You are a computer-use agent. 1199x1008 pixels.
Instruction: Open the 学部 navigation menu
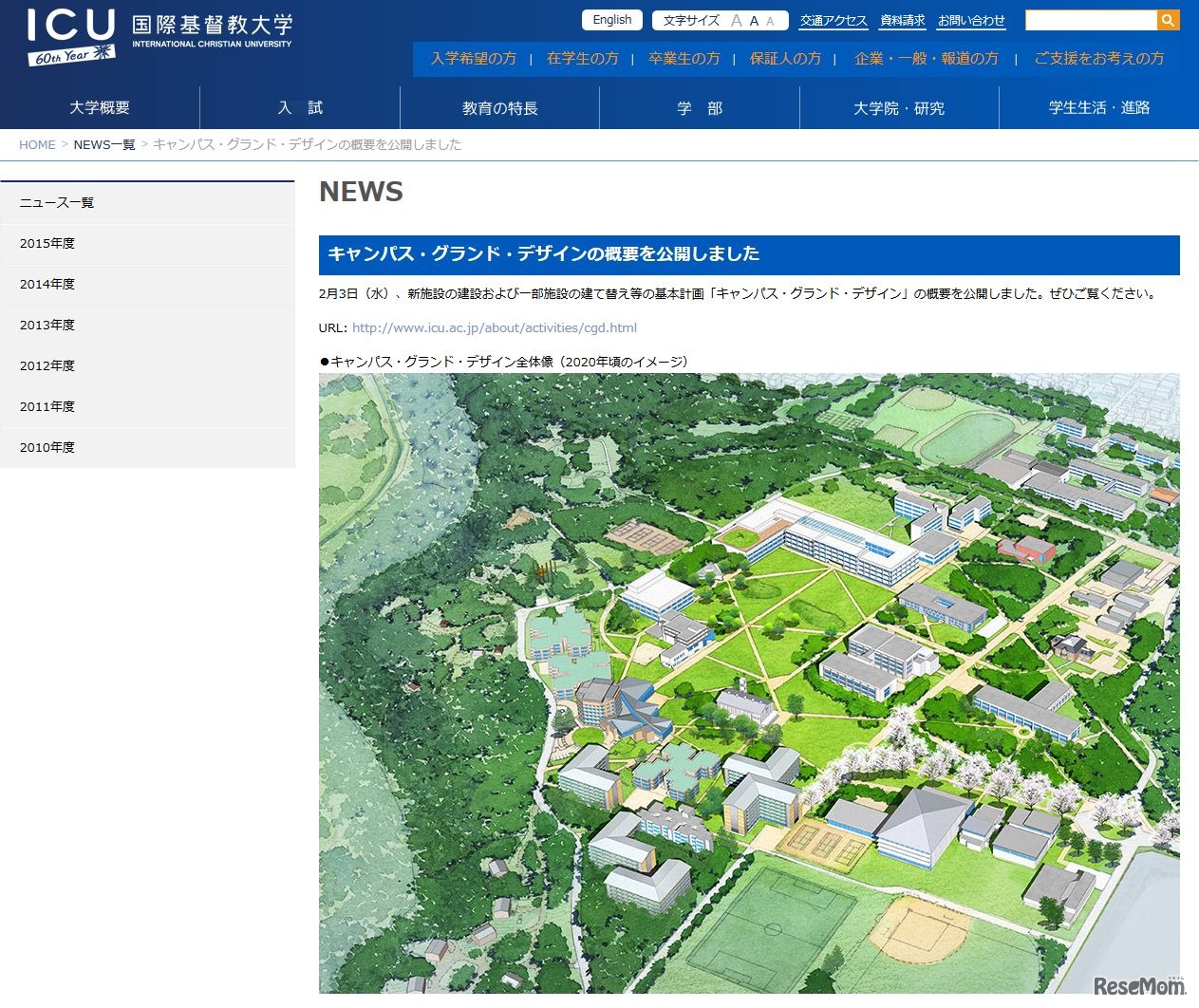[700, 107]
